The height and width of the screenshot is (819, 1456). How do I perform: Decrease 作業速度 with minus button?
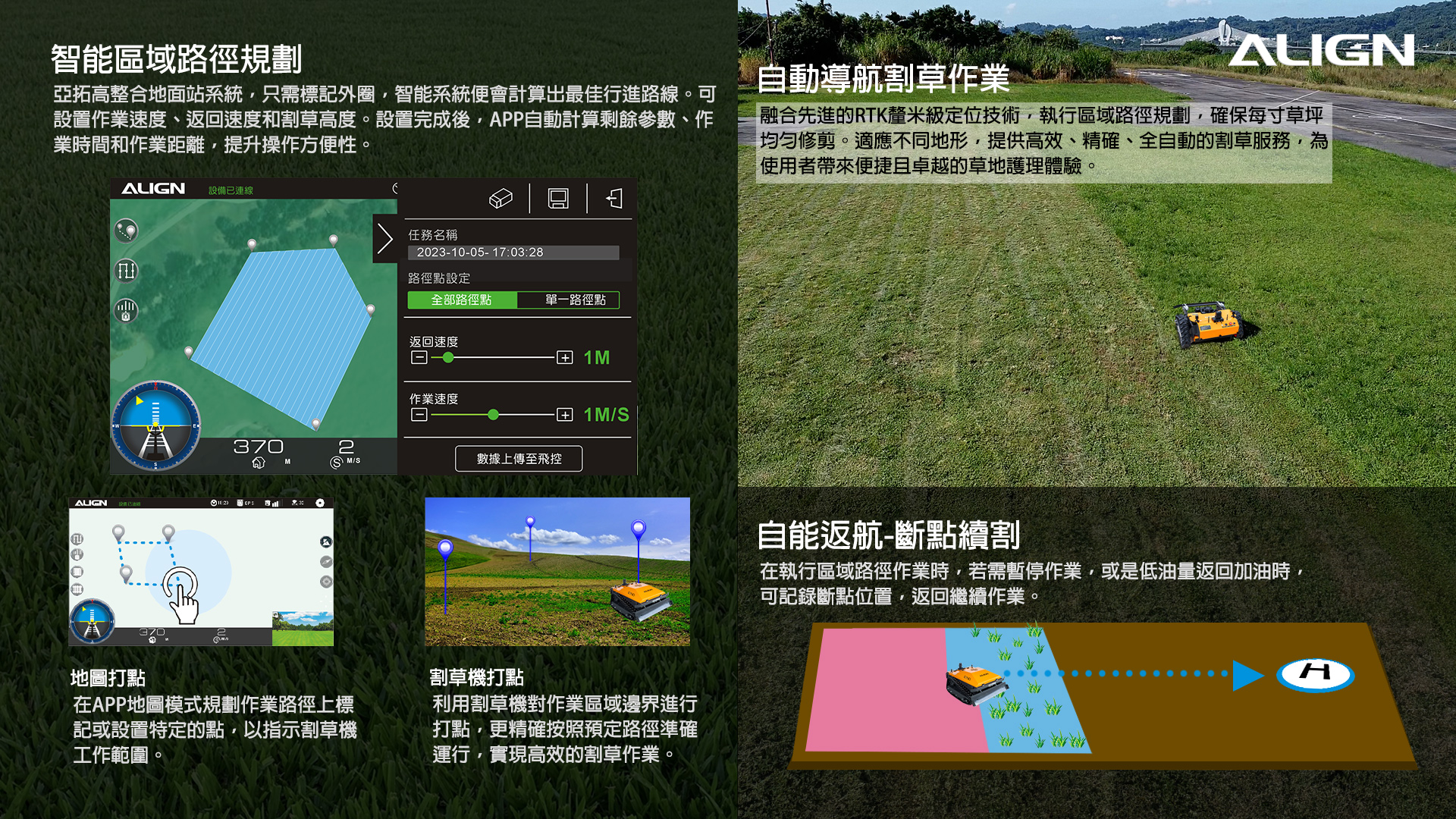[x=419, y=415]
